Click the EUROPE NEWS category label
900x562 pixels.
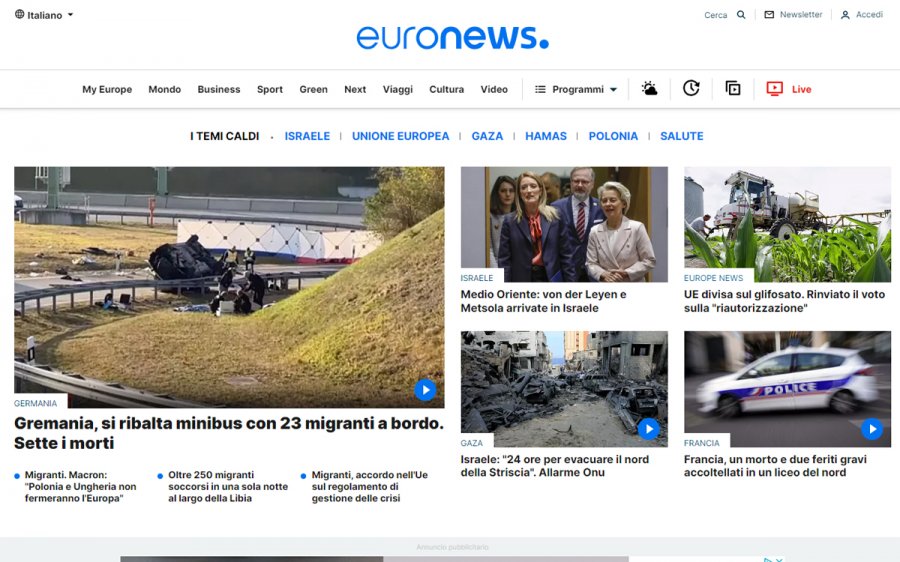click(713, 278)
